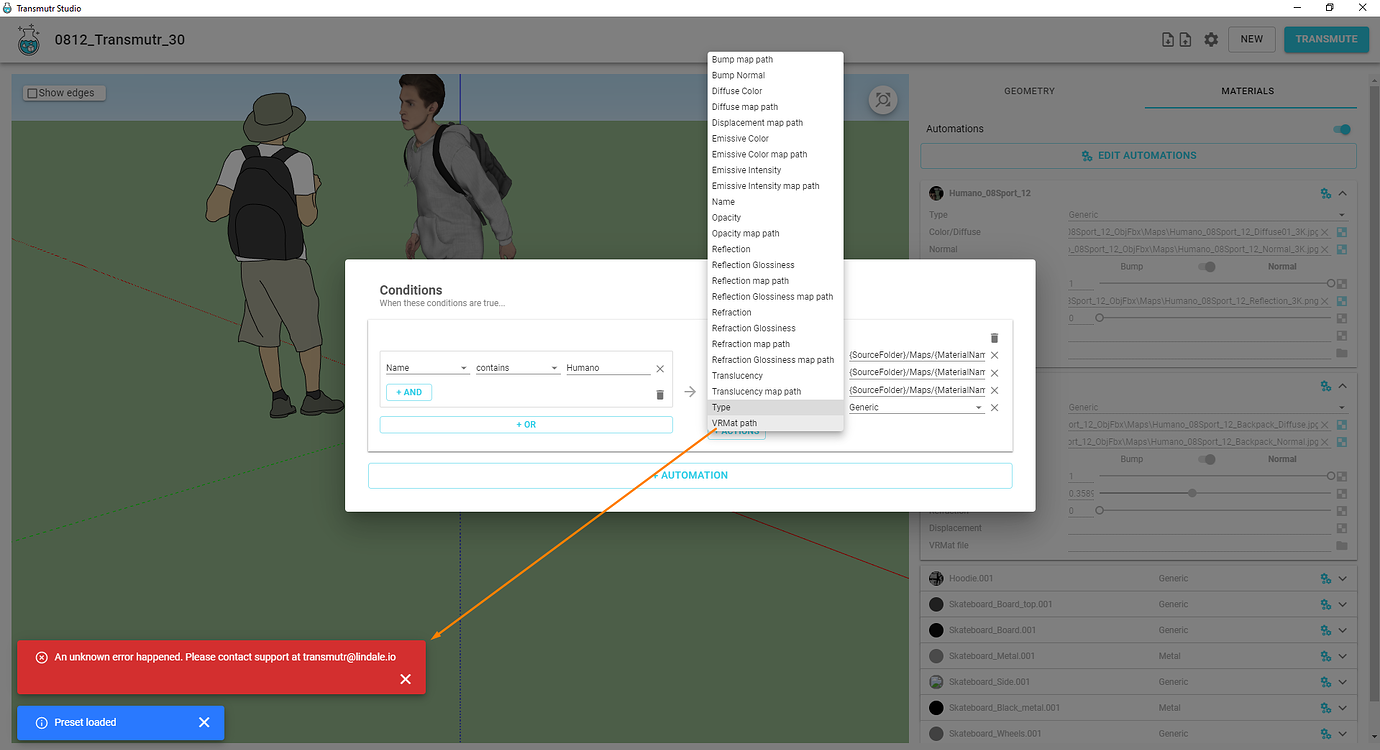Remove the Humano condition row with X
This screenshot has width=1380, height=750.
click(x=660, y=369)
